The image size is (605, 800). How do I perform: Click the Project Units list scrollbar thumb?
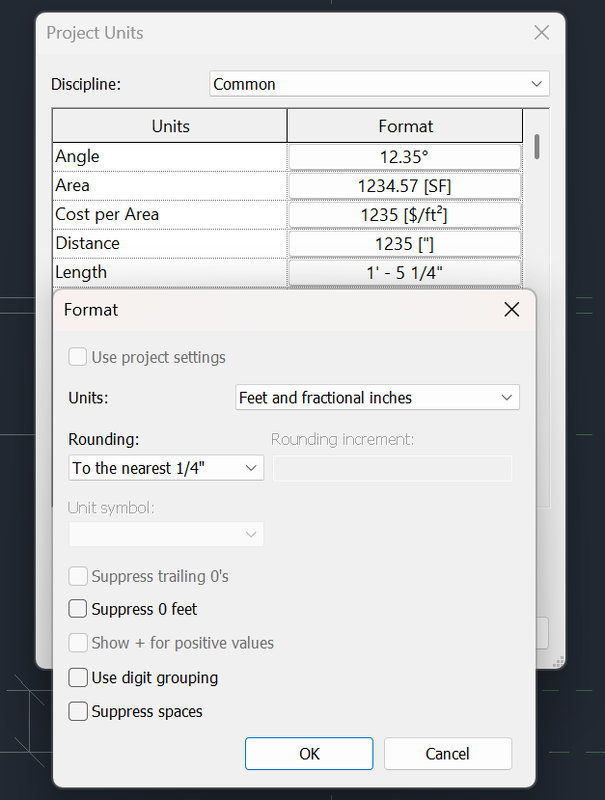pyautogui.click(x=537, y=147)
